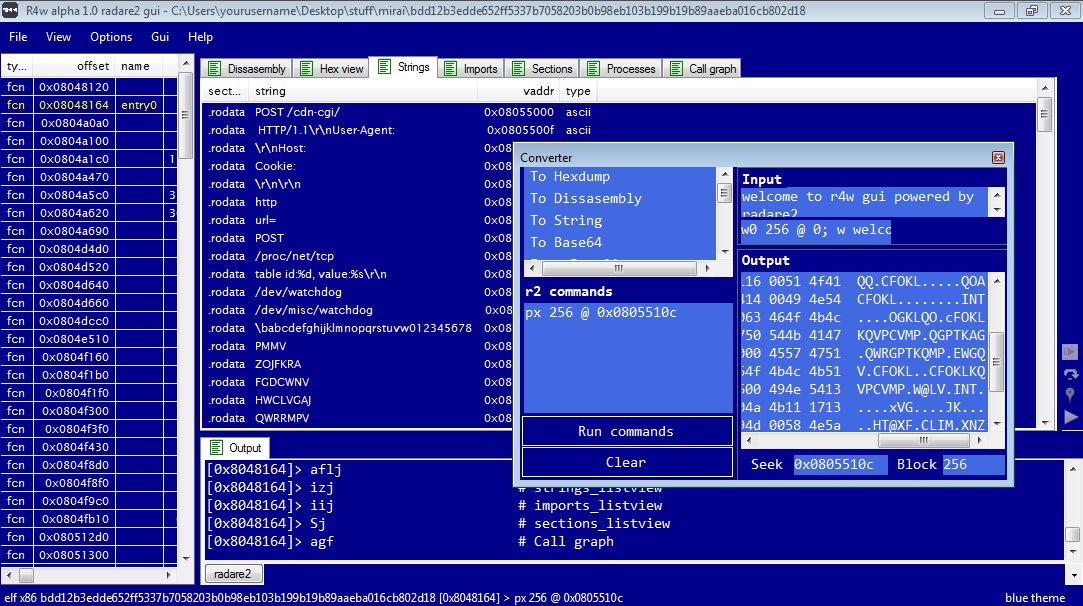Screen dimensions: 1083x606
Task: Switch to the Hex view tab
Action: point(330,68)
